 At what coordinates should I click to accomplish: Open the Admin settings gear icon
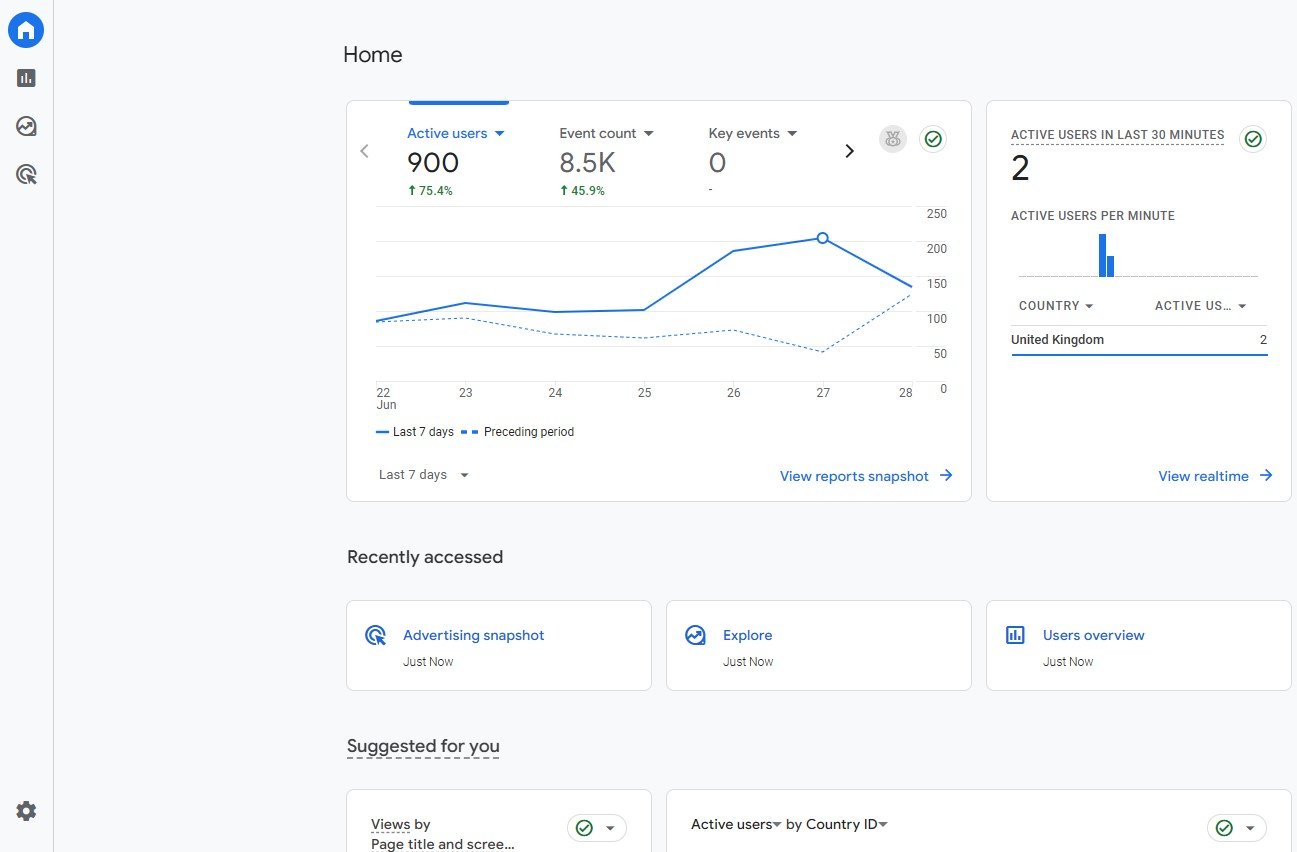26,811
